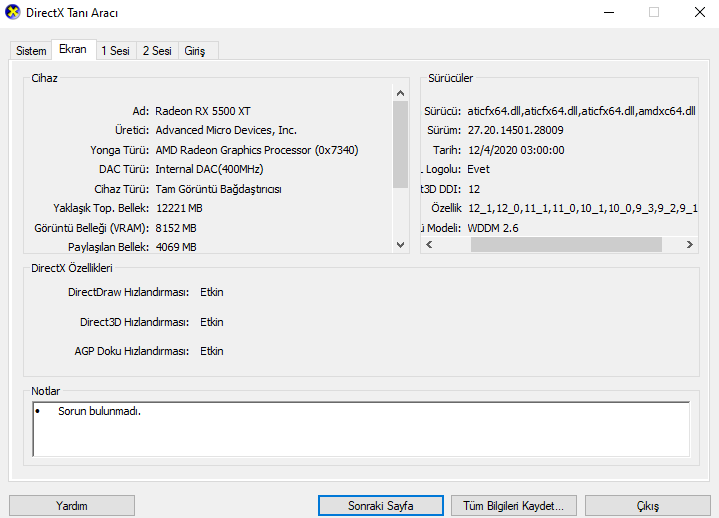Switch to the Sistem tab

coord(31,50)
